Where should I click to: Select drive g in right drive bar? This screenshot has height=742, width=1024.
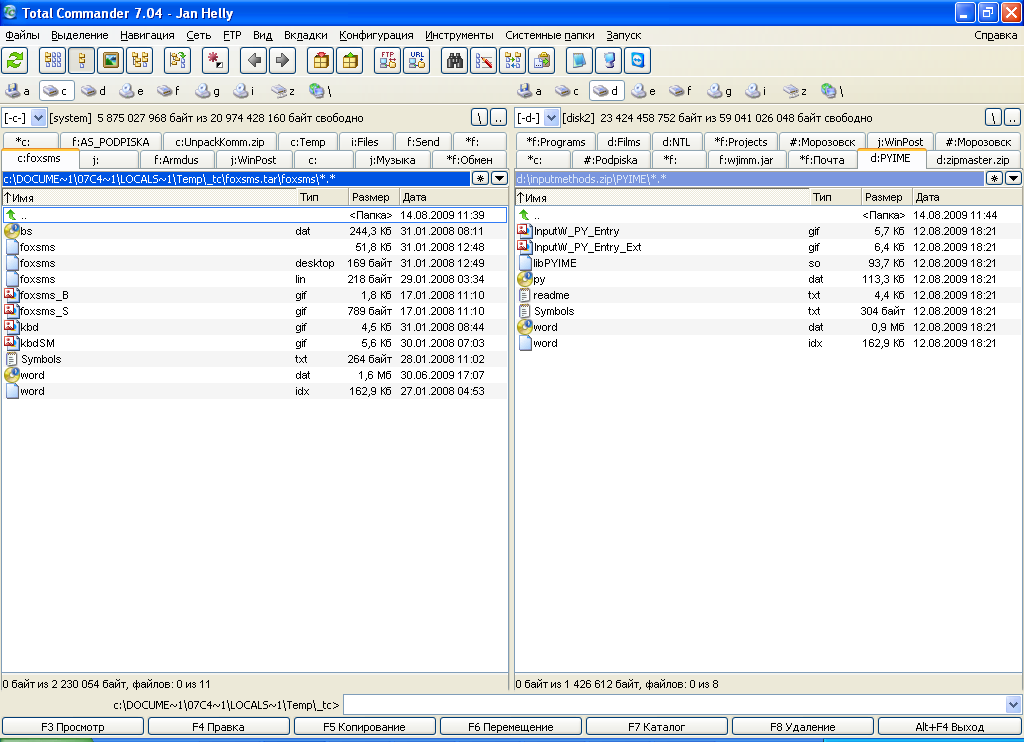720,91
